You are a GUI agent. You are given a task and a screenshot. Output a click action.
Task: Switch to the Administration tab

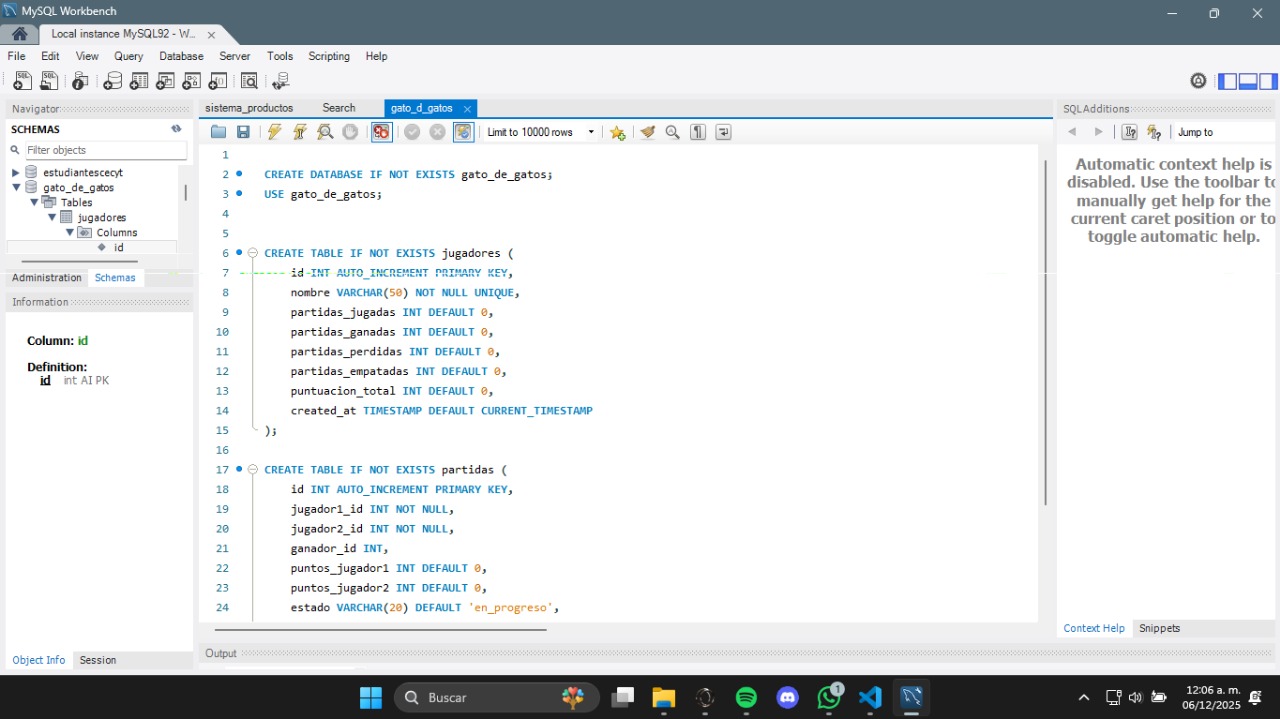click(x=47, y=278)
